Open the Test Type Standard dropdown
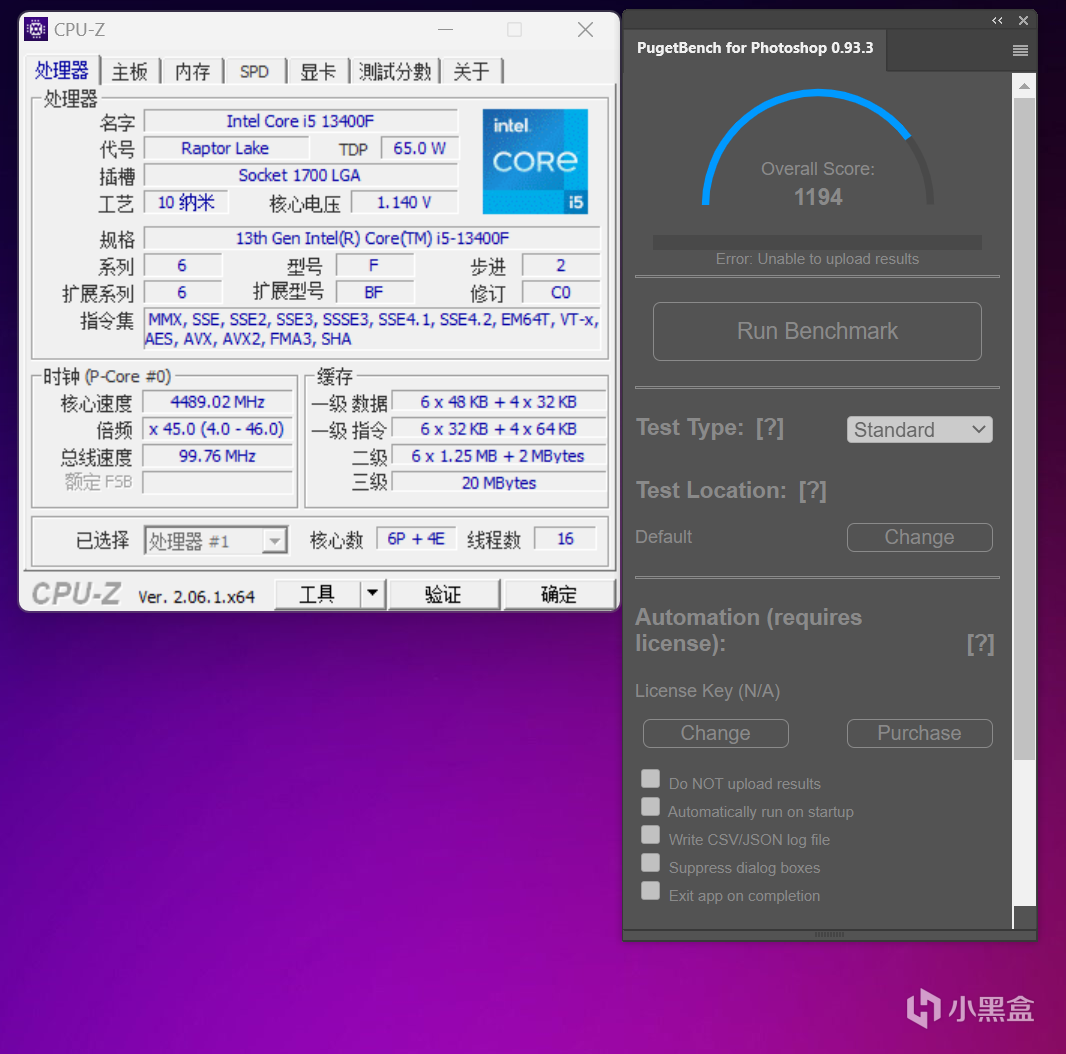Screen dimensions: 1066x1054 pyautogui.click(x=919, y=430)
